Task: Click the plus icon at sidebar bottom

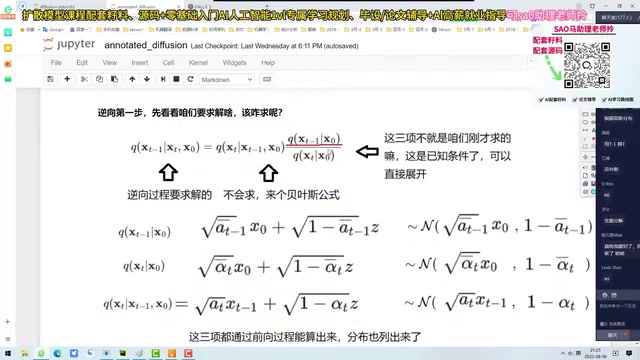Action: click(7, 322)
